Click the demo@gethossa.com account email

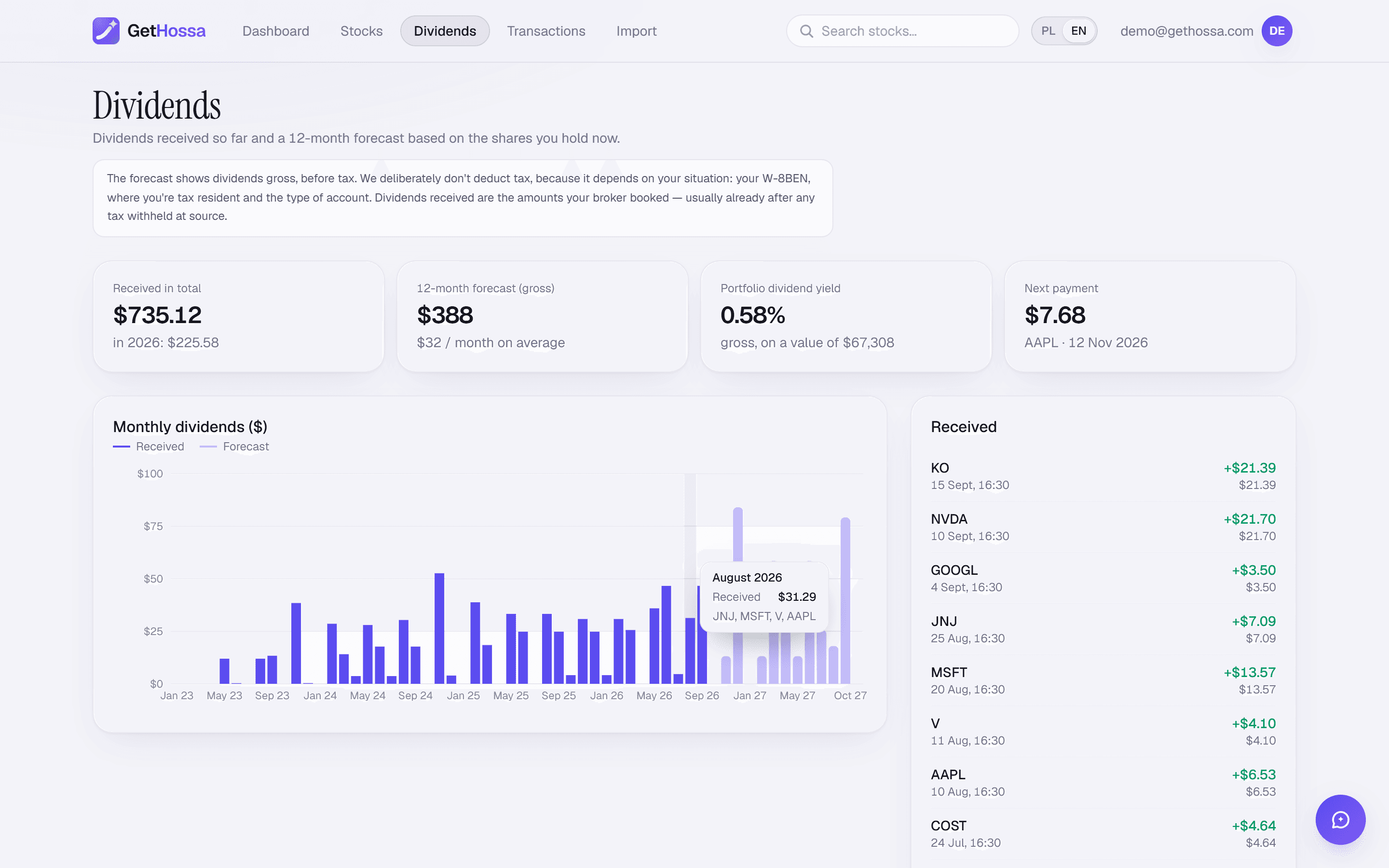click(x=1186, y=31)
